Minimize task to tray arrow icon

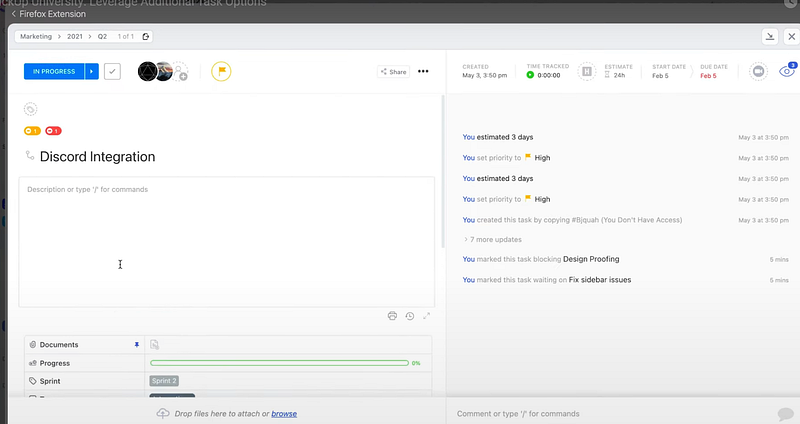pyautogui.click(x=770, y=36)
